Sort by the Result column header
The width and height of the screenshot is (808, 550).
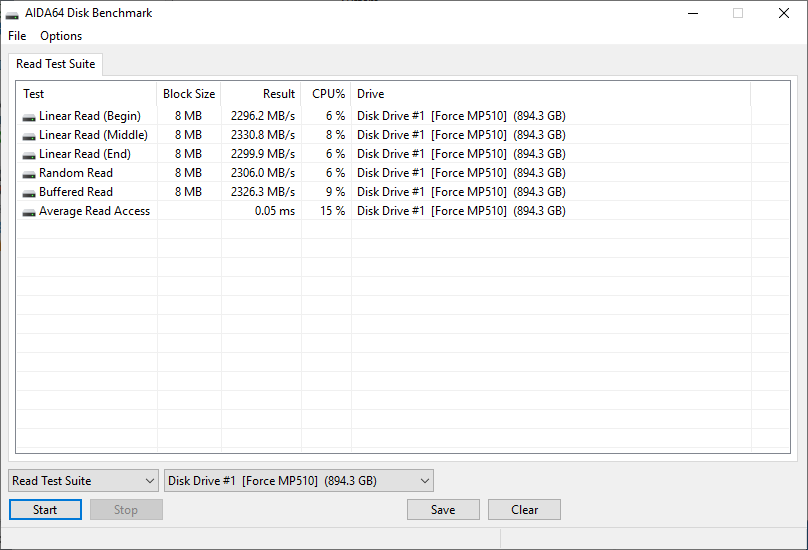point(261,94)
